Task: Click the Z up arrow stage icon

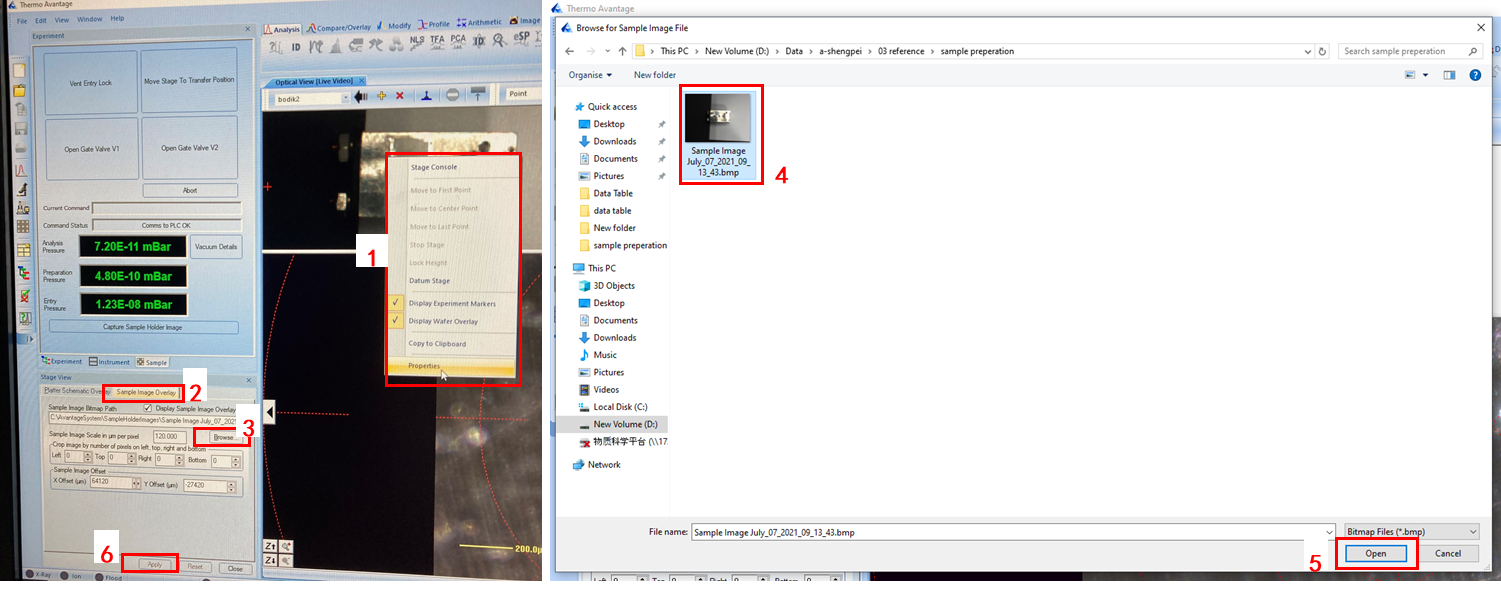Action: [271, 546]
